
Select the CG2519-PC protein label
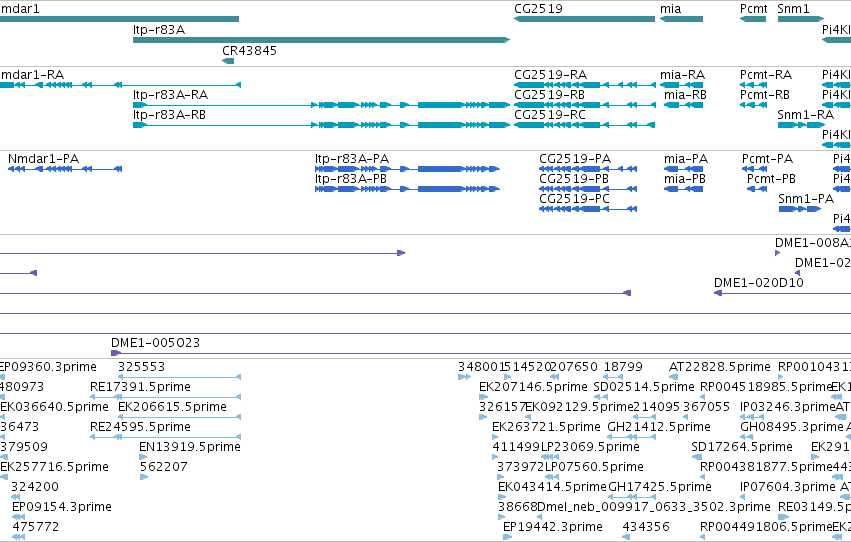coord(574,199)
